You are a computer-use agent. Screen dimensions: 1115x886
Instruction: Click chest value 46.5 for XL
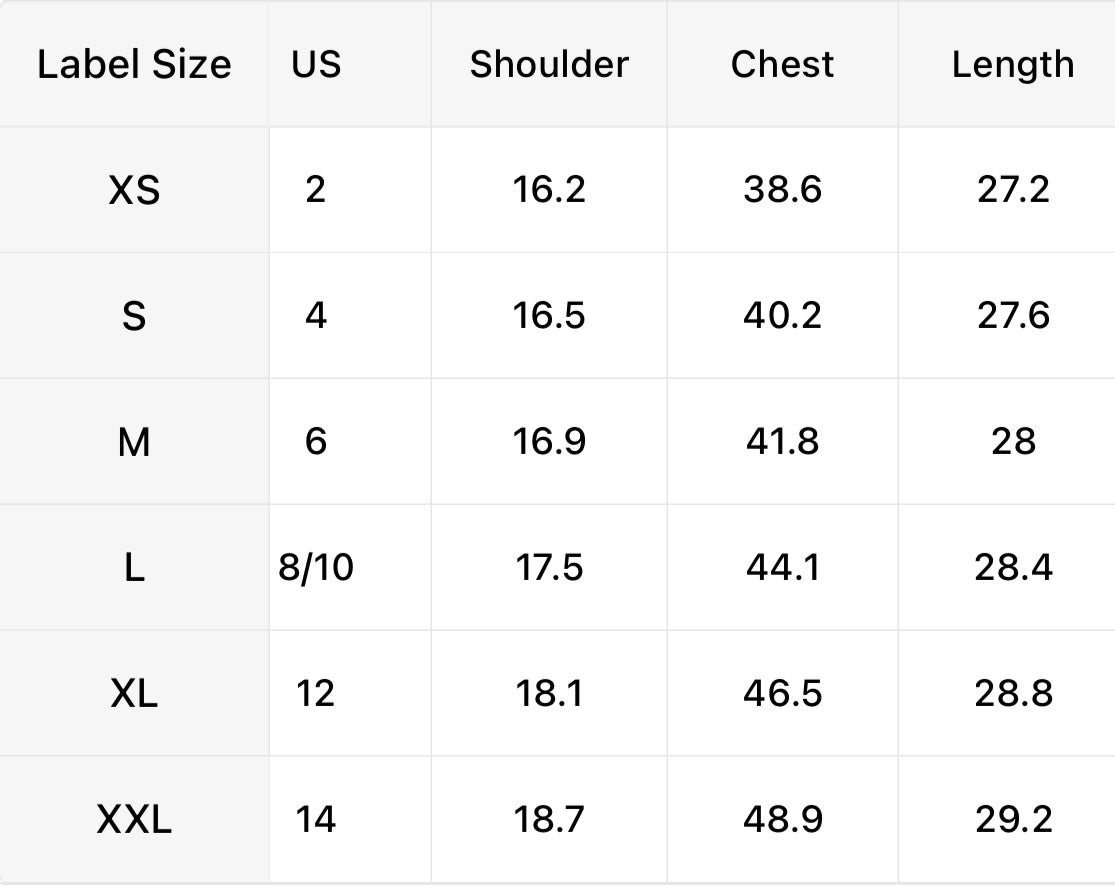pyautogui.click(x=782, y=694)
